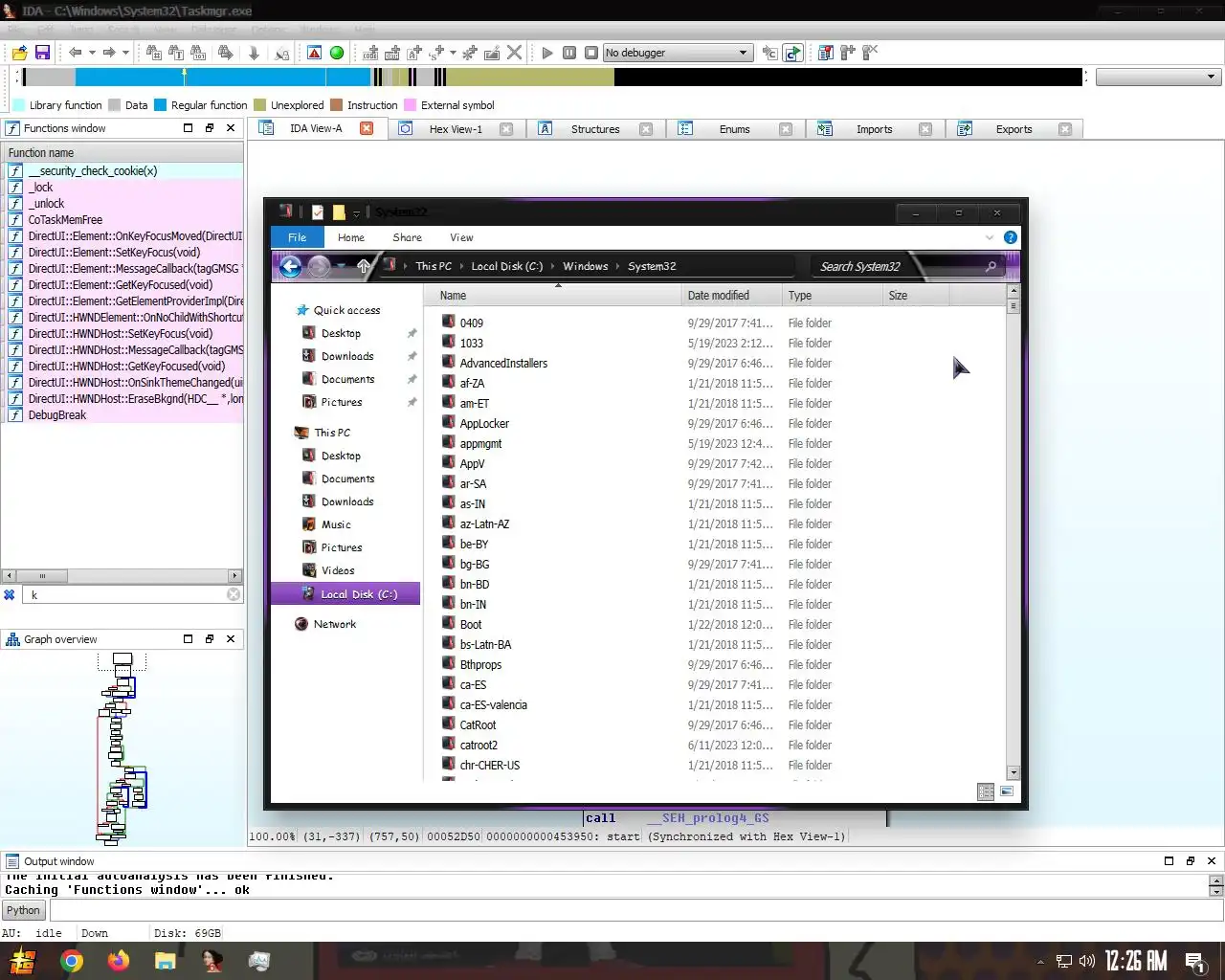Start process with the play icon
1225x980 pixels.
pos(546,53)
